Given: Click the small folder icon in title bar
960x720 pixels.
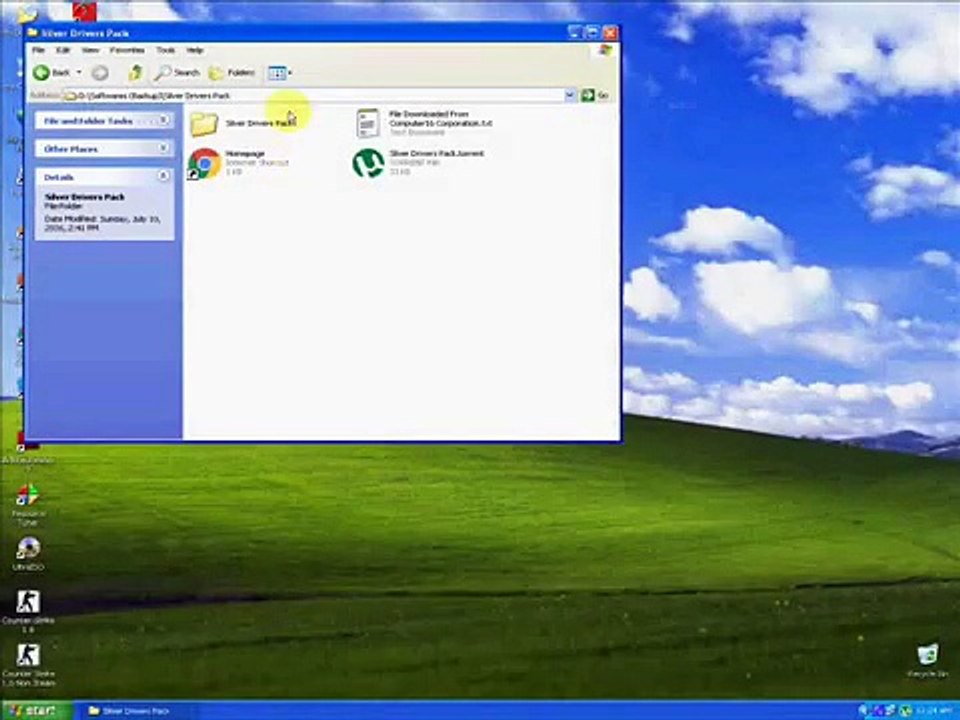Looking at the screenshot, I should [x=33, y=32].
